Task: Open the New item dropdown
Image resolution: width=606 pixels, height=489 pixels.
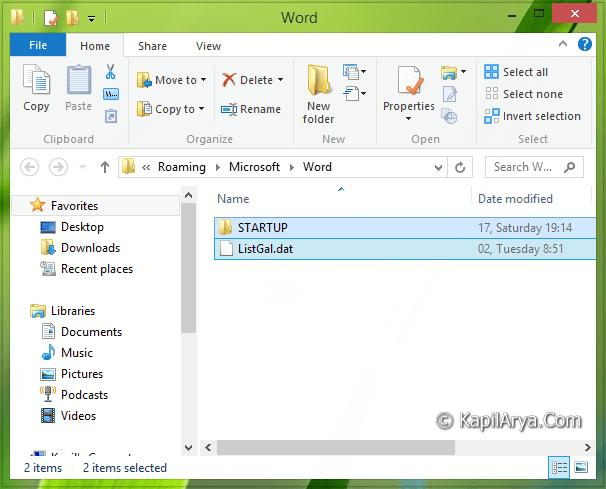Action: (354, 72)
